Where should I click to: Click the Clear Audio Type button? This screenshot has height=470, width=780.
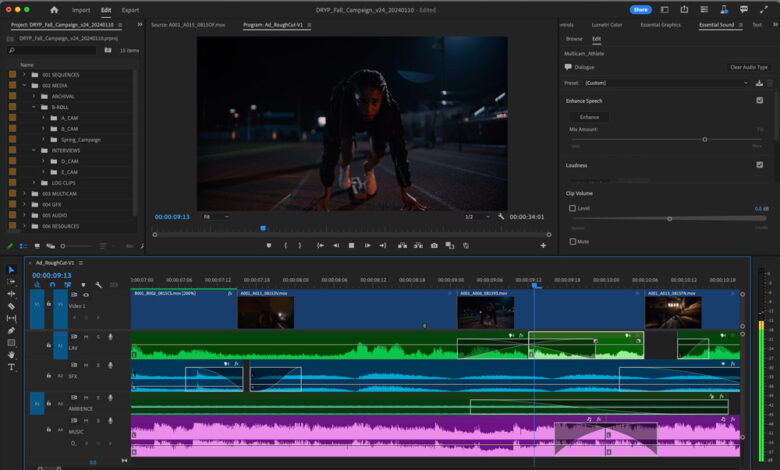click(748, 67)
